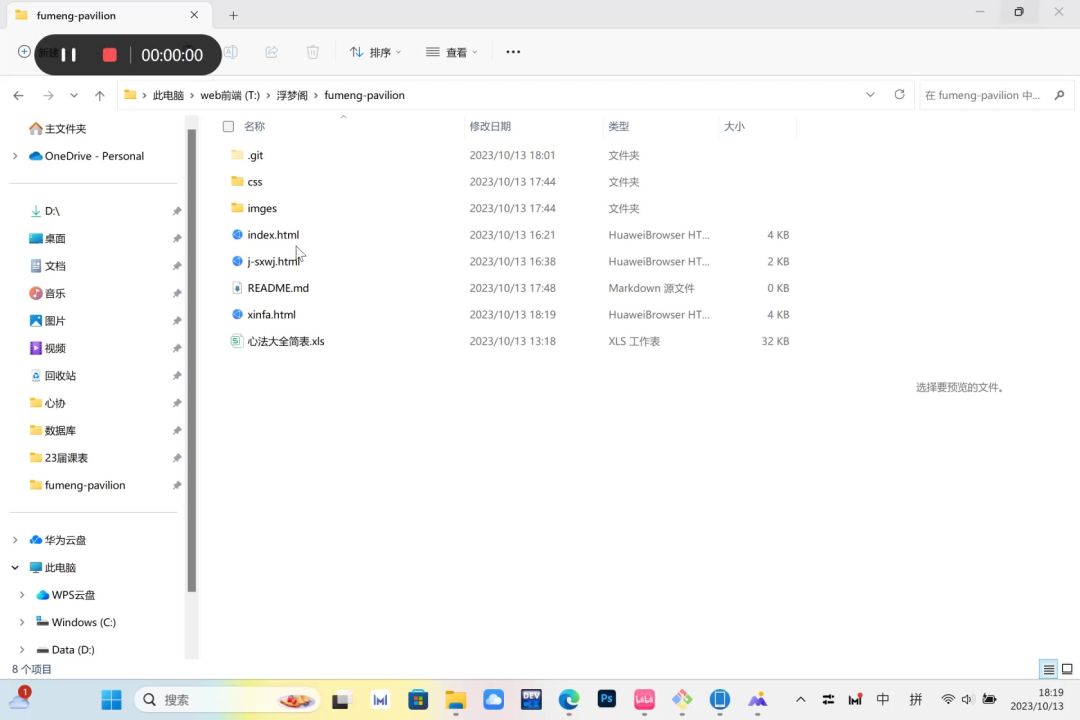1080x720 pixels.
Task: Click 浮梦阁 in the breadcrumb path
Action: point(291,95)
